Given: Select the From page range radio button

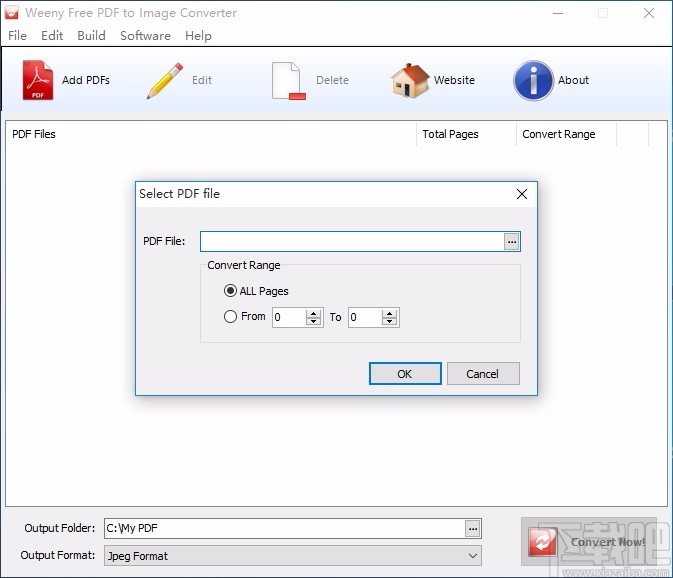Looking at the screenshot, I should 230,317.
